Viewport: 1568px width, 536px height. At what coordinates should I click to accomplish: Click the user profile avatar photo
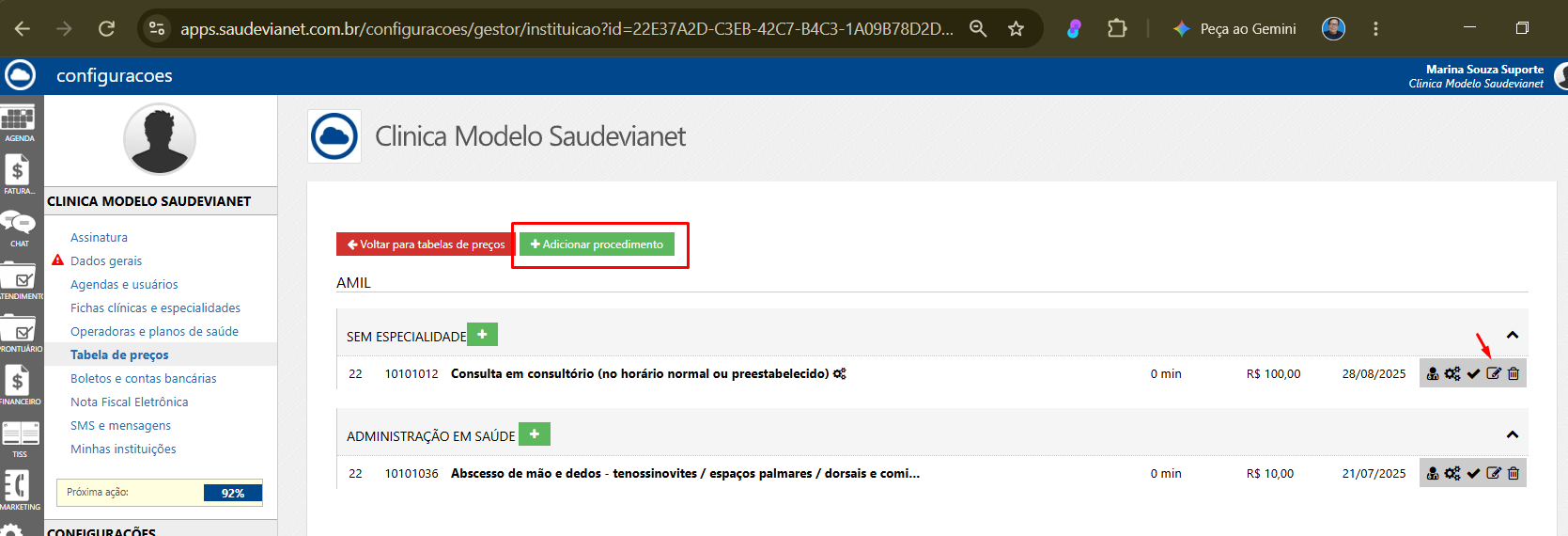[x=160, y=139]
